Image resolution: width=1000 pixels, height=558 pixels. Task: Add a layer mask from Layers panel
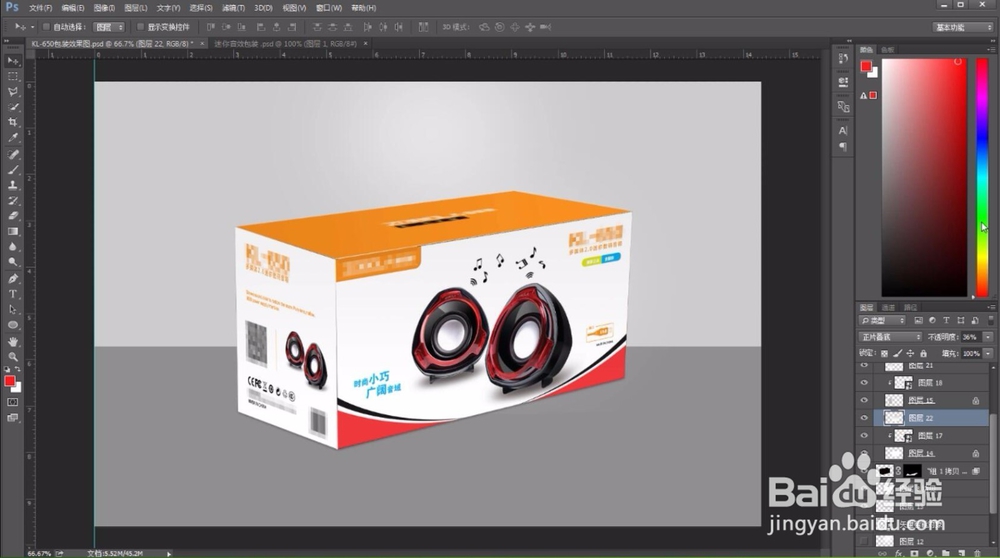[x=915, y=554]
